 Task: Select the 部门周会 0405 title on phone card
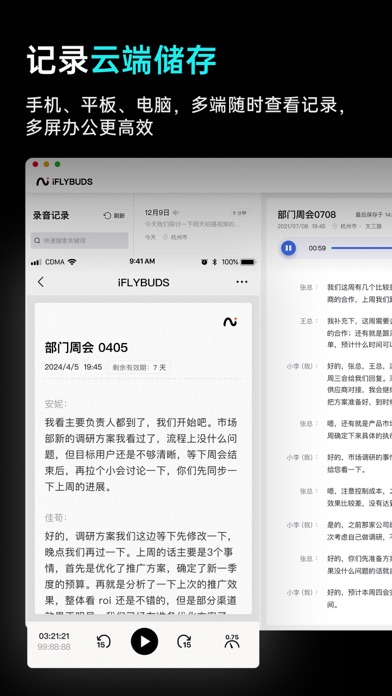86,348
